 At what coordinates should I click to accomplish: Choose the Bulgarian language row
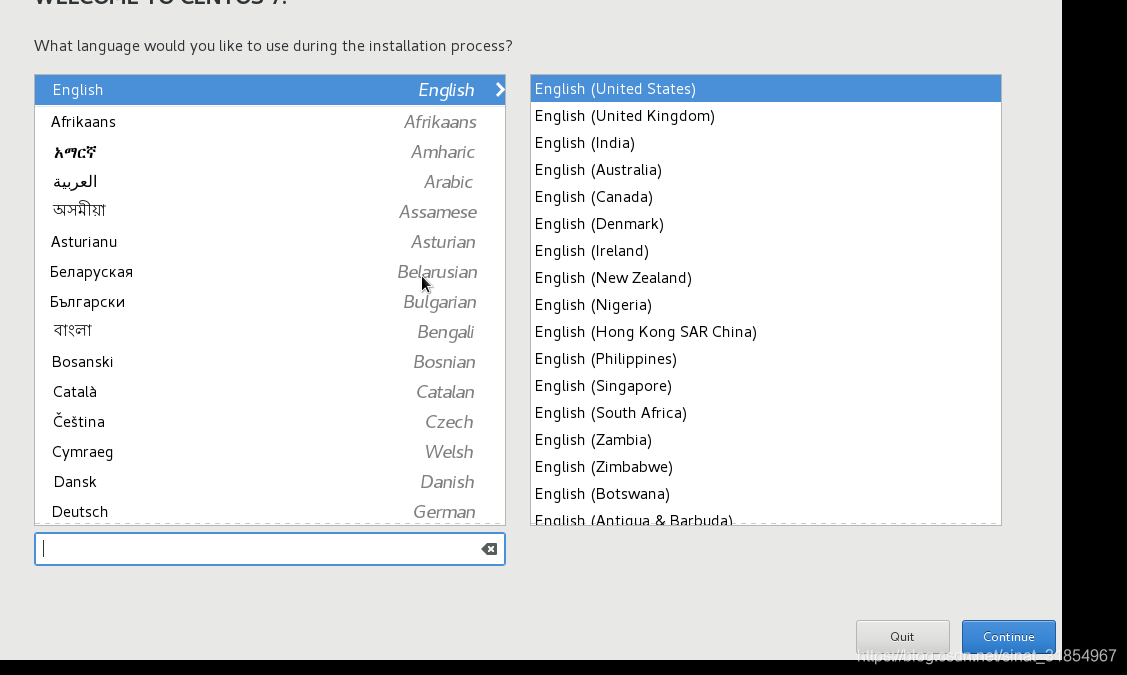(270, 302)
